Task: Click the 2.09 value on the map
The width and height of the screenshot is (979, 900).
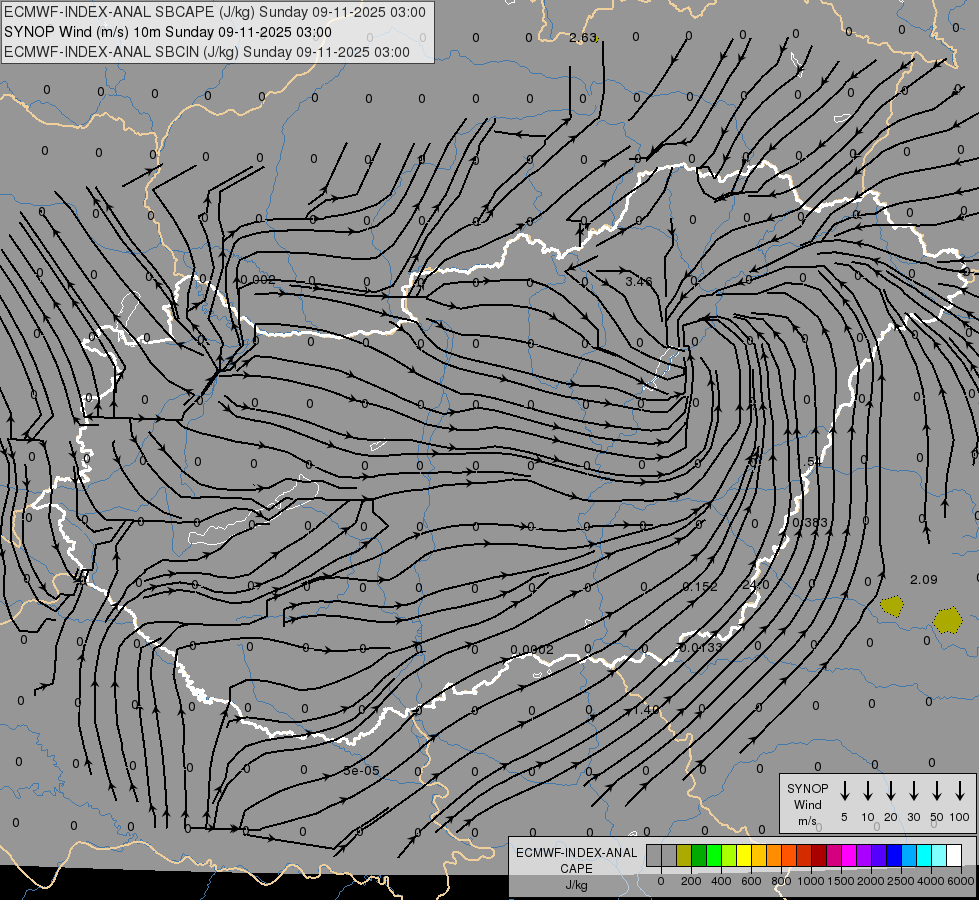Action: (923, 580)
